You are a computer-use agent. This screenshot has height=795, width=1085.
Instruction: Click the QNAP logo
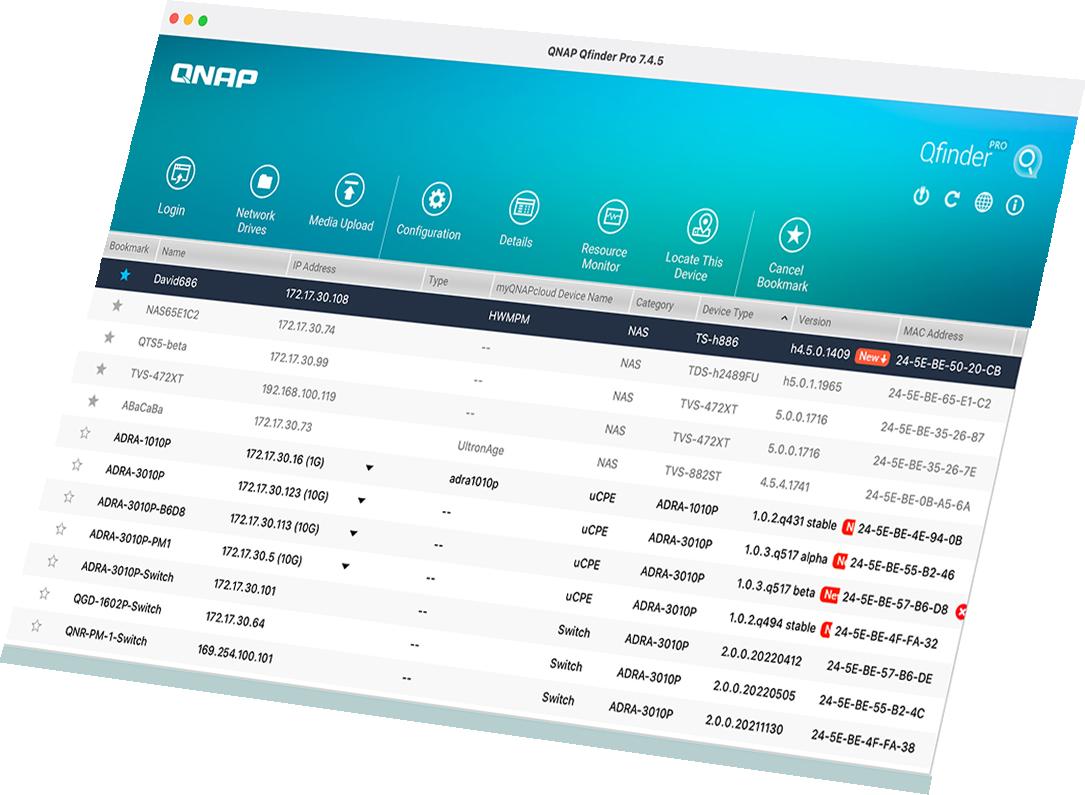[x=214, y=75]
